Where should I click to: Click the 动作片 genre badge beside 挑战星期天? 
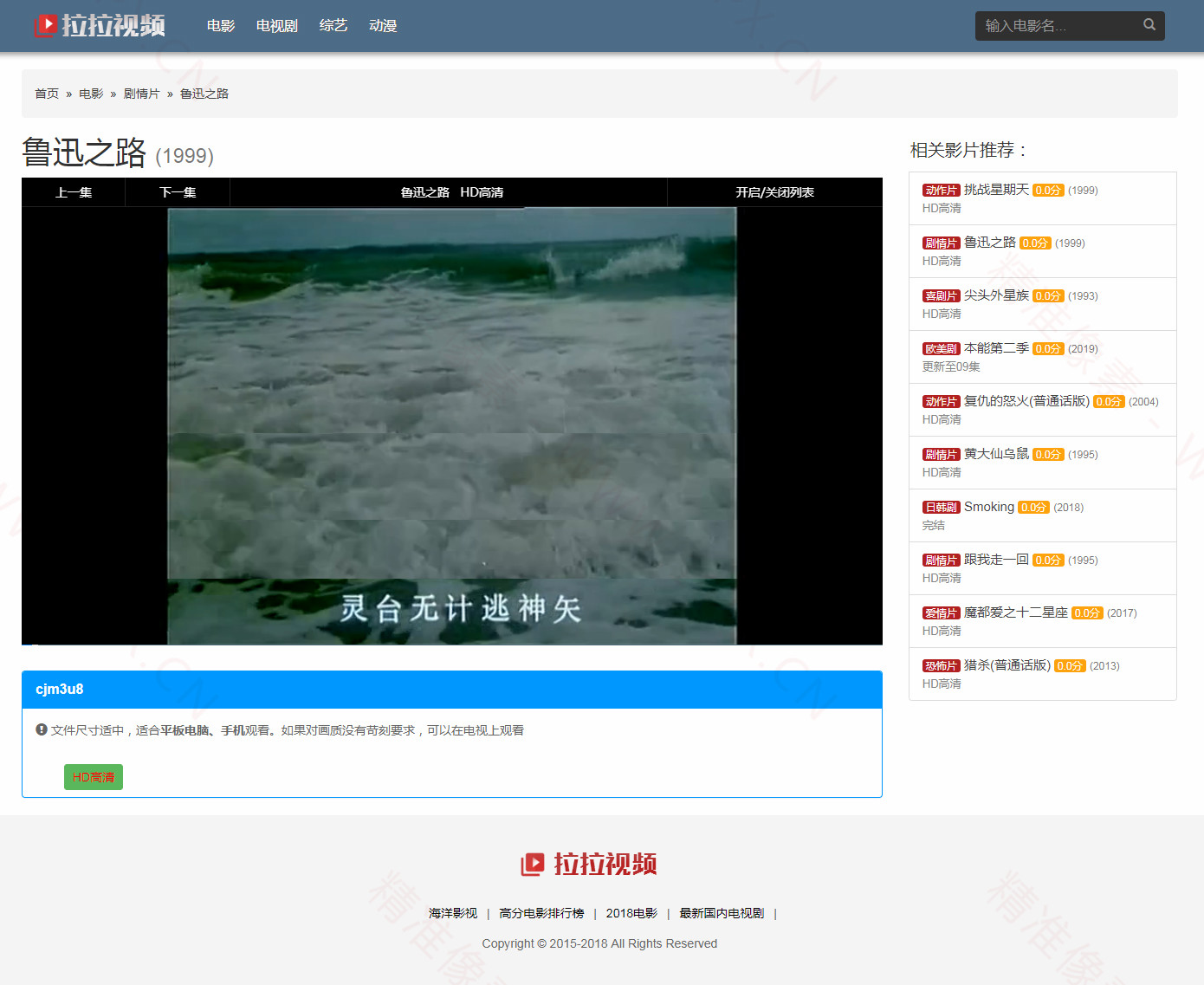tap(941, 190)
